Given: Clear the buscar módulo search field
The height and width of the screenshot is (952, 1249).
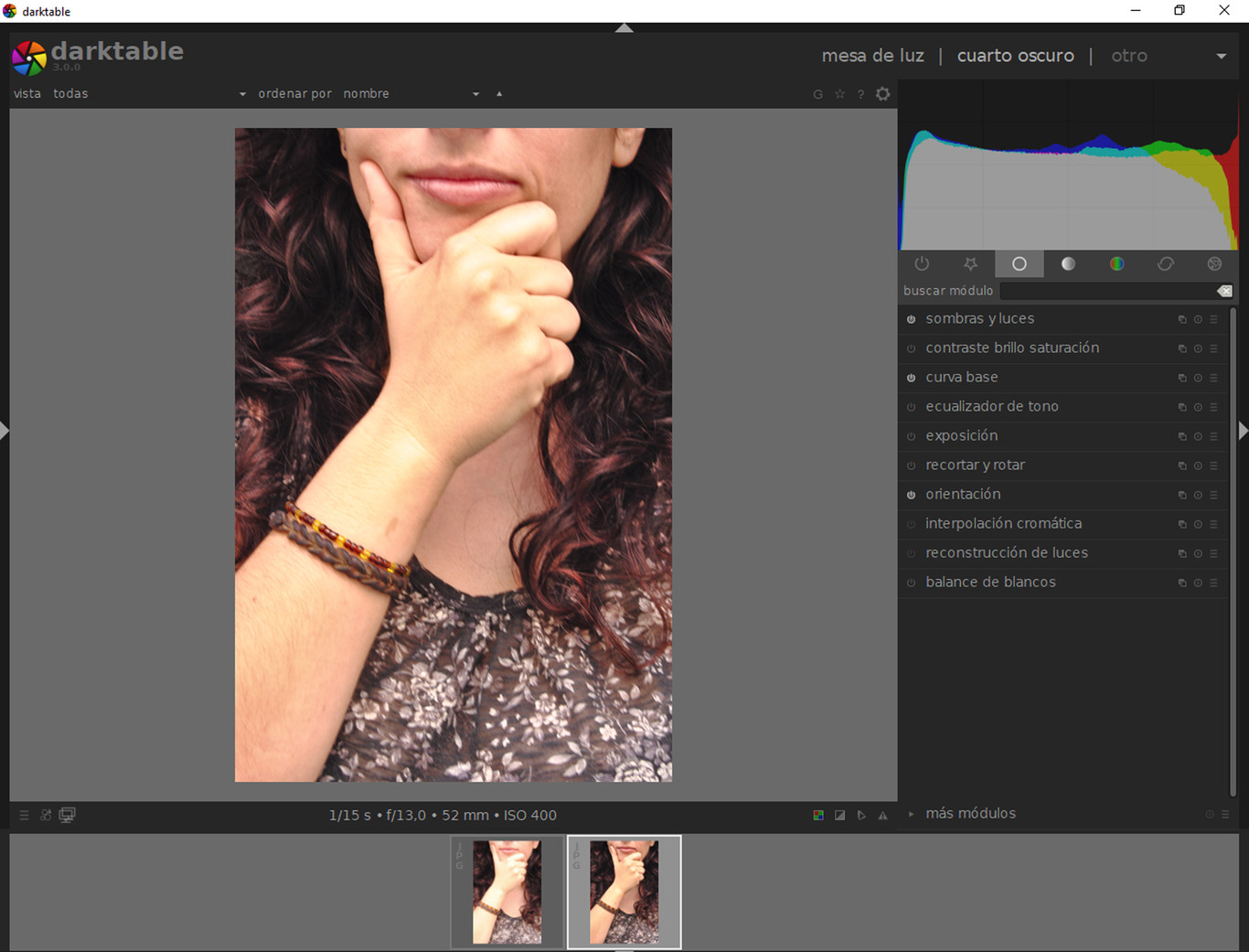Looking at the screenshot, I should coord(1224,291).
